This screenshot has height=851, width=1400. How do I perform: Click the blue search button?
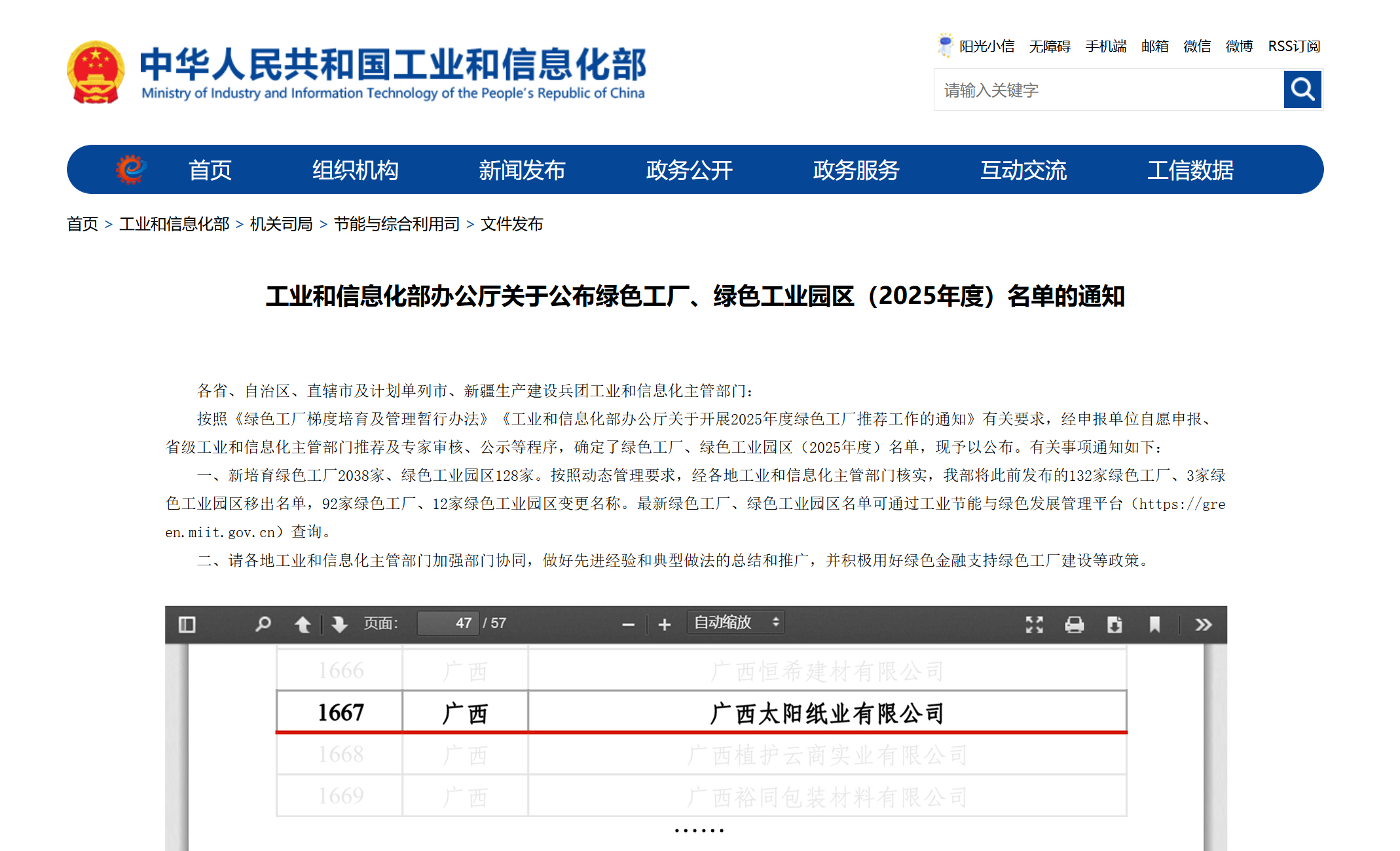(1302, 90)
